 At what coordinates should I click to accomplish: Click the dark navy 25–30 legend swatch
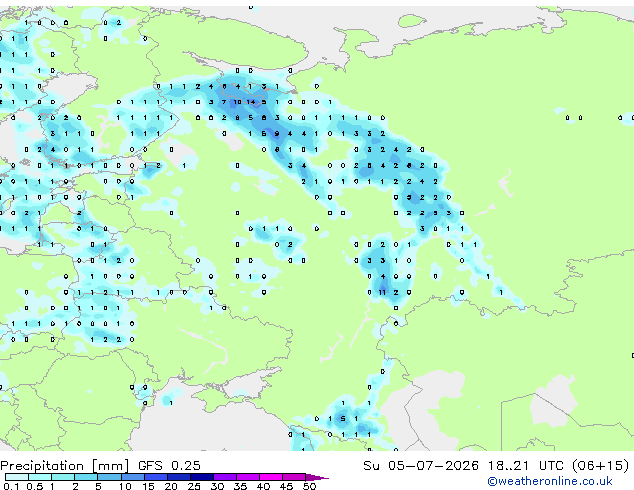click(202, 477)
